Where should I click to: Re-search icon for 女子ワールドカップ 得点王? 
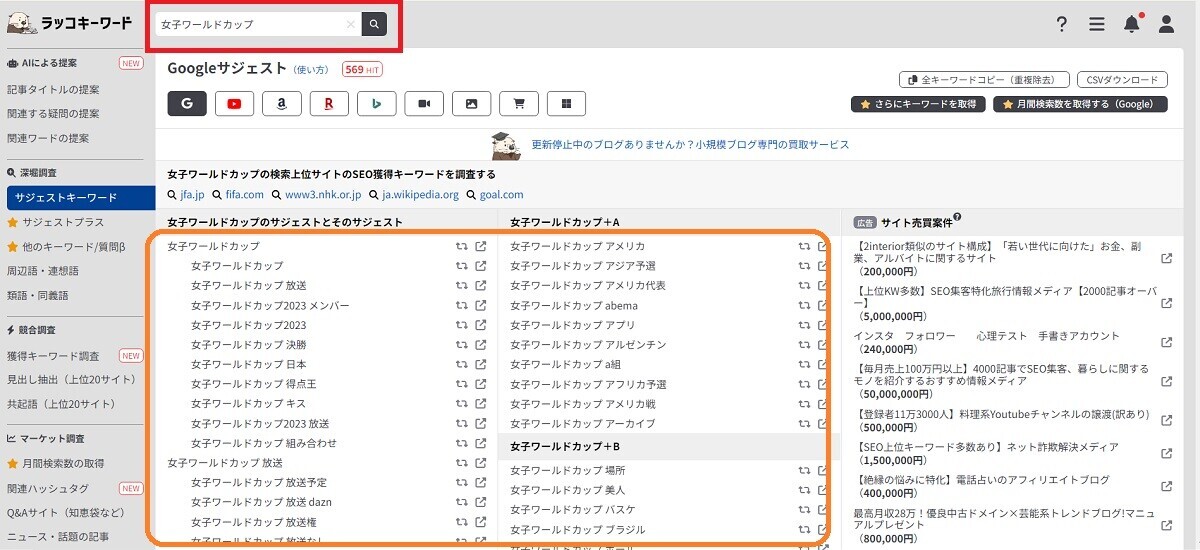[461, 383]
